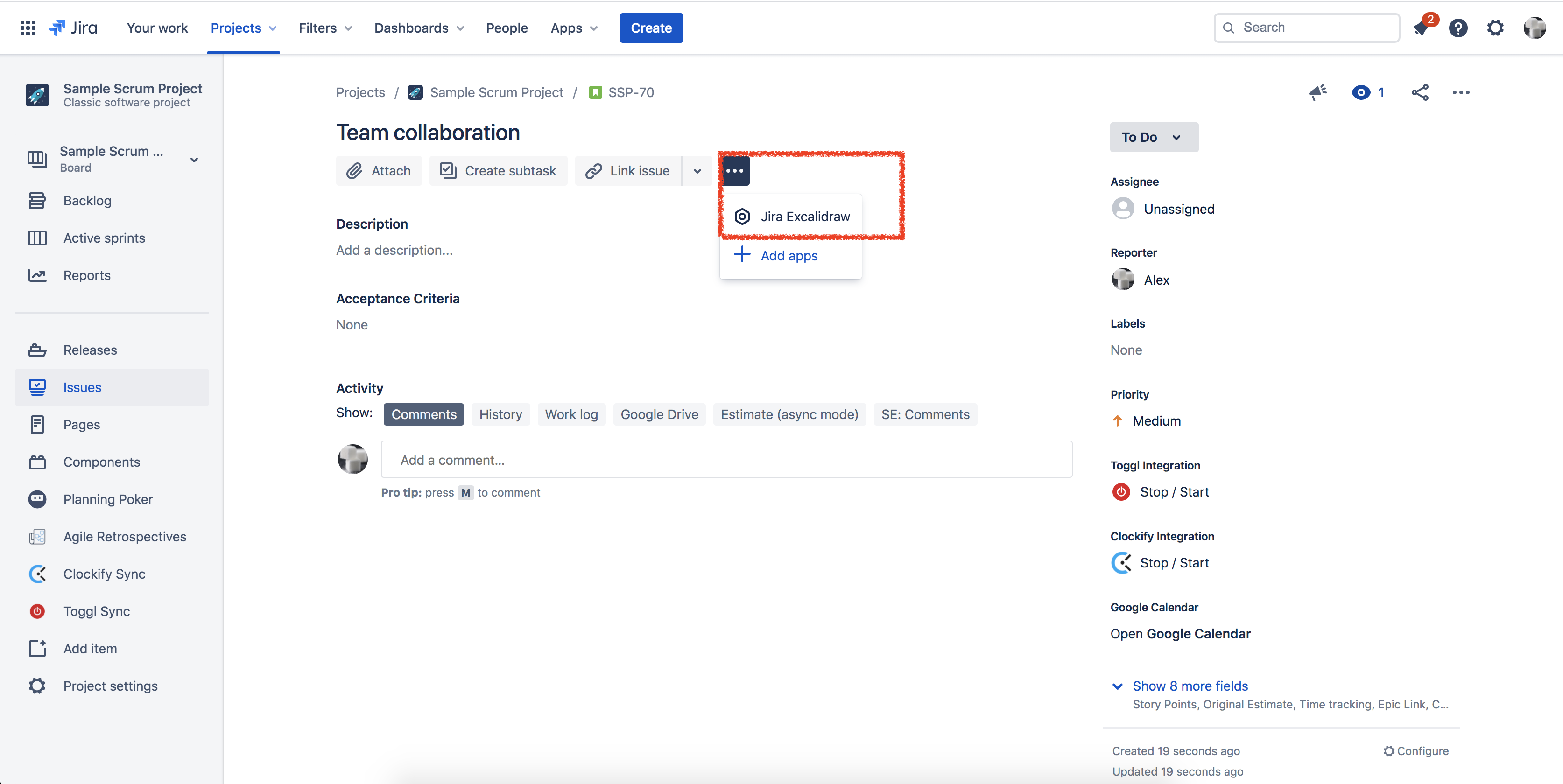This screenshot has width=1563, height=784.
Task: Open Backlog in the sidebar
Action: pyautogui.click(x=87, y=201)
